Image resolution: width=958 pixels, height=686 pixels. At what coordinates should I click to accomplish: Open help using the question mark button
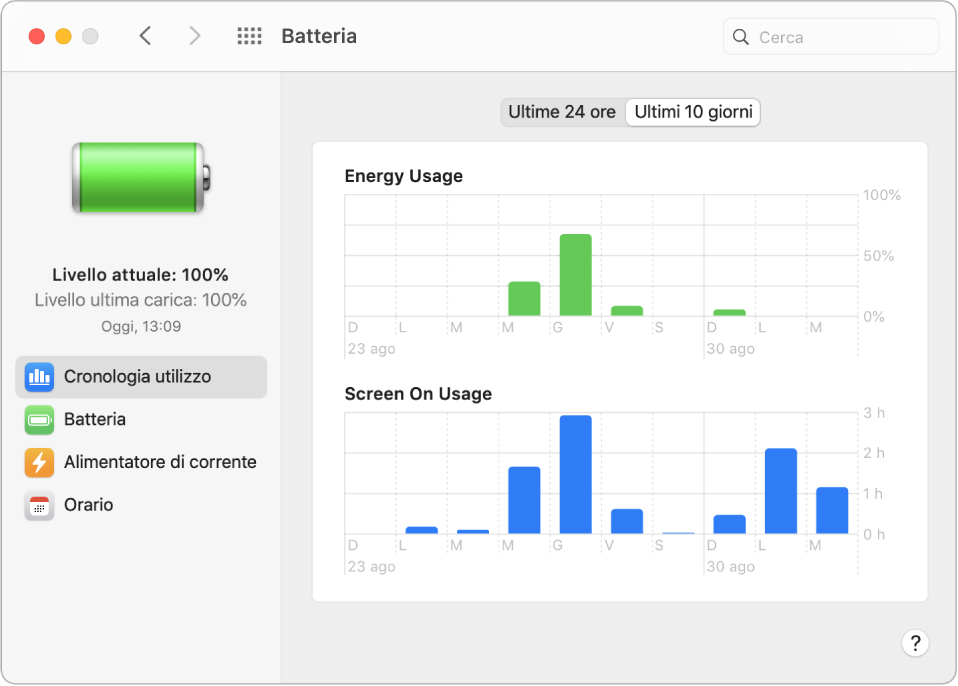[915, 643]
